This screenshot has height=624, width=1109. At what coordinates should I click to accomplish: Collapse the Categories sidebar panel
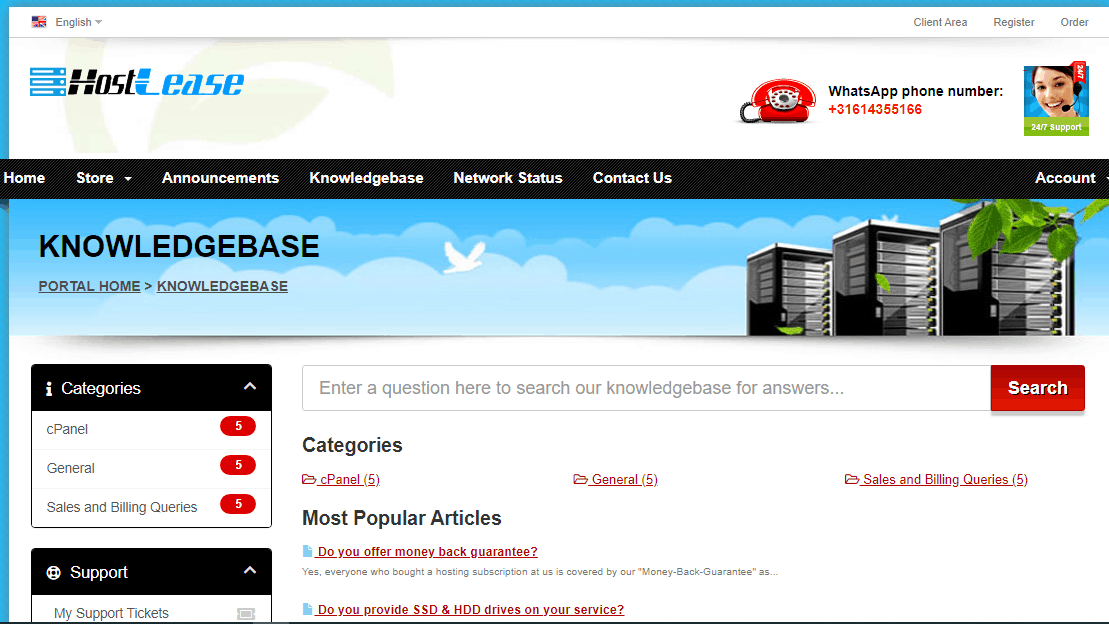[x=250, y=386]
